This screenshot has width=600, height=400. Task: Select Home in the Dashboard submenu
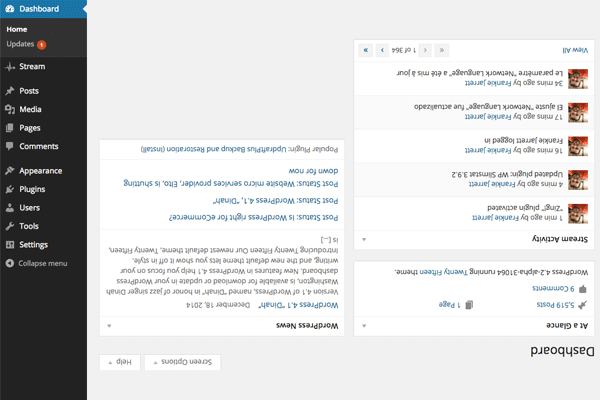(x=17, y=29)
